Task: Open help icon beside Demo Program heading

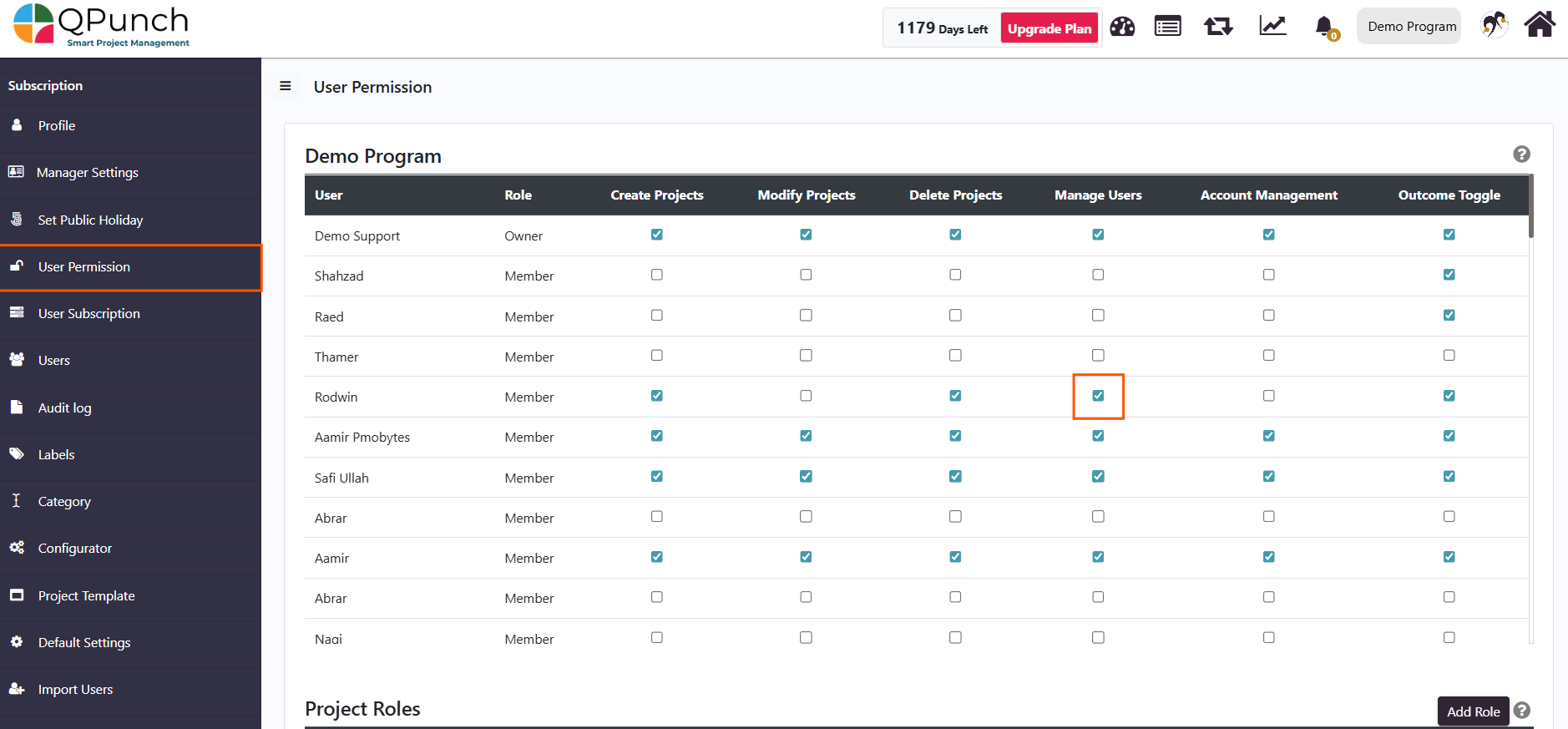Action: pos(1521,154)
